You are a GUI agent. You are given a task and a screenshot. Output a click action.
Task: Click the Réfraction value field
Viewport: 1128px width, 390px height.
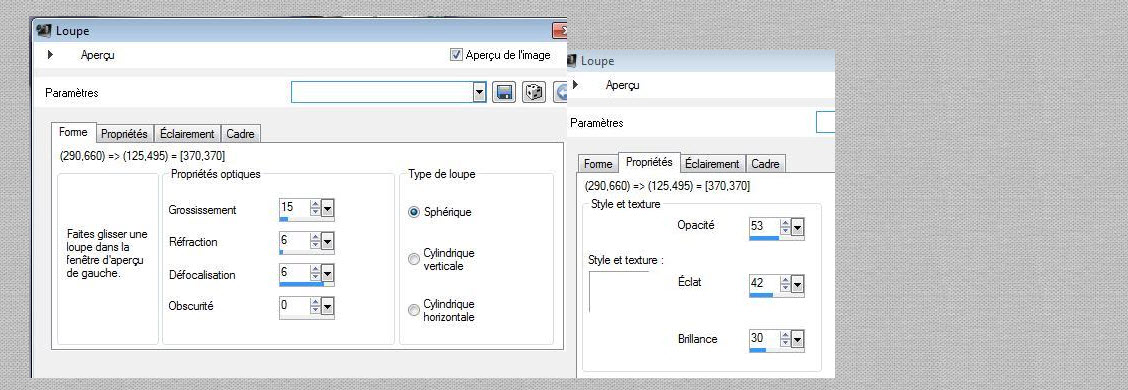(294, 241)
